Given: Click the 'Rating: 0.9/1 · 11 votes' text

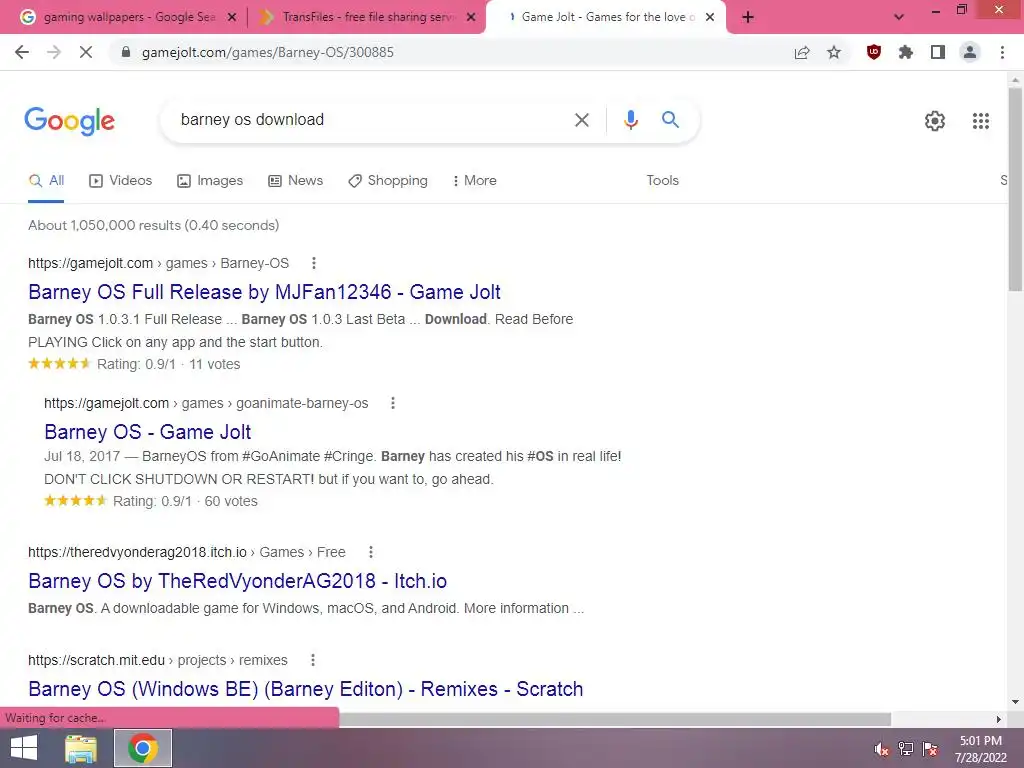Looking at the screenshot, I should tap(168, 364).
